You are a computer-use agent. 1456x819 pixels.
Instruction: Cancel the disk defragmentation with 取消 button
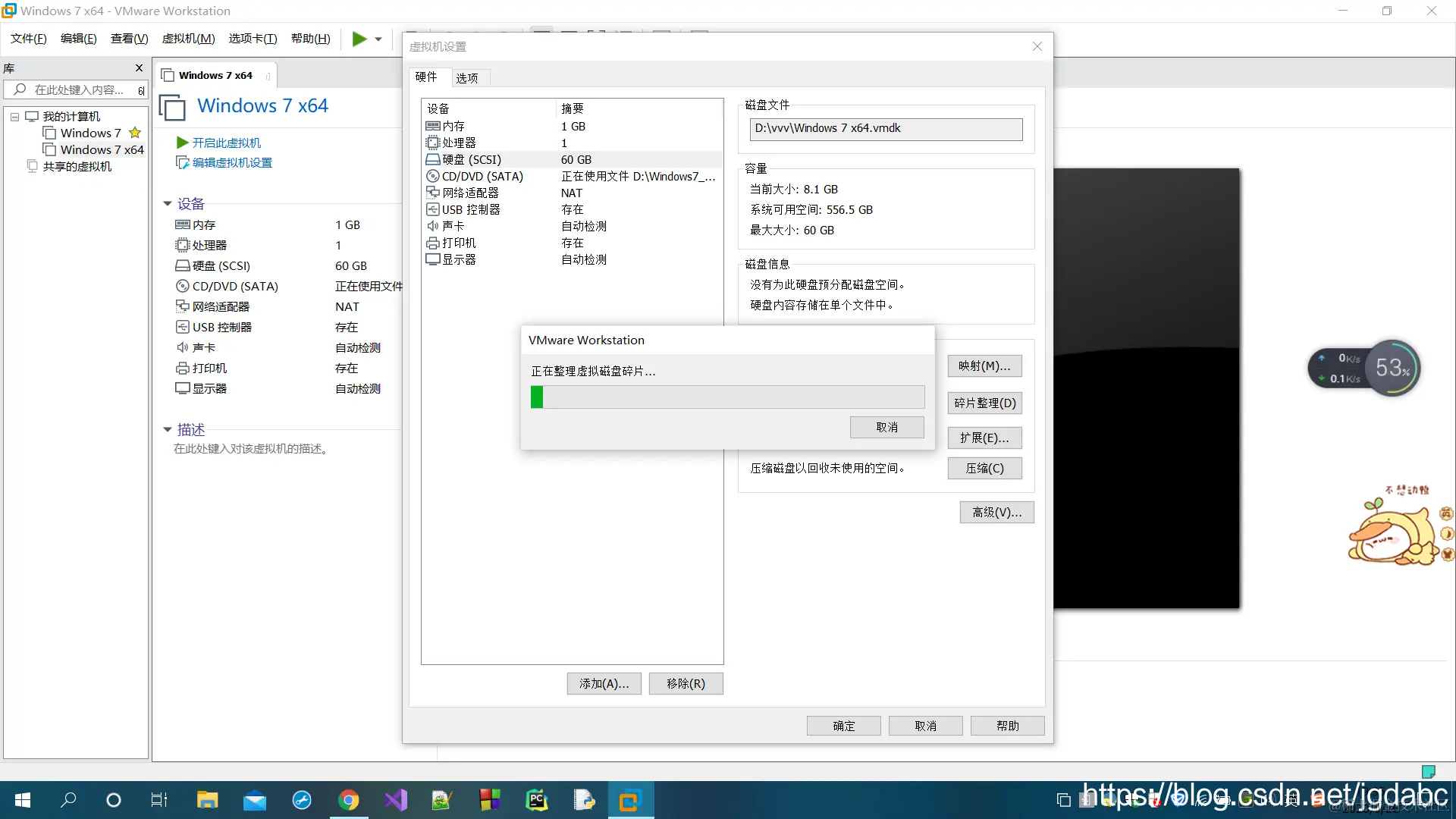pos(887,427)
